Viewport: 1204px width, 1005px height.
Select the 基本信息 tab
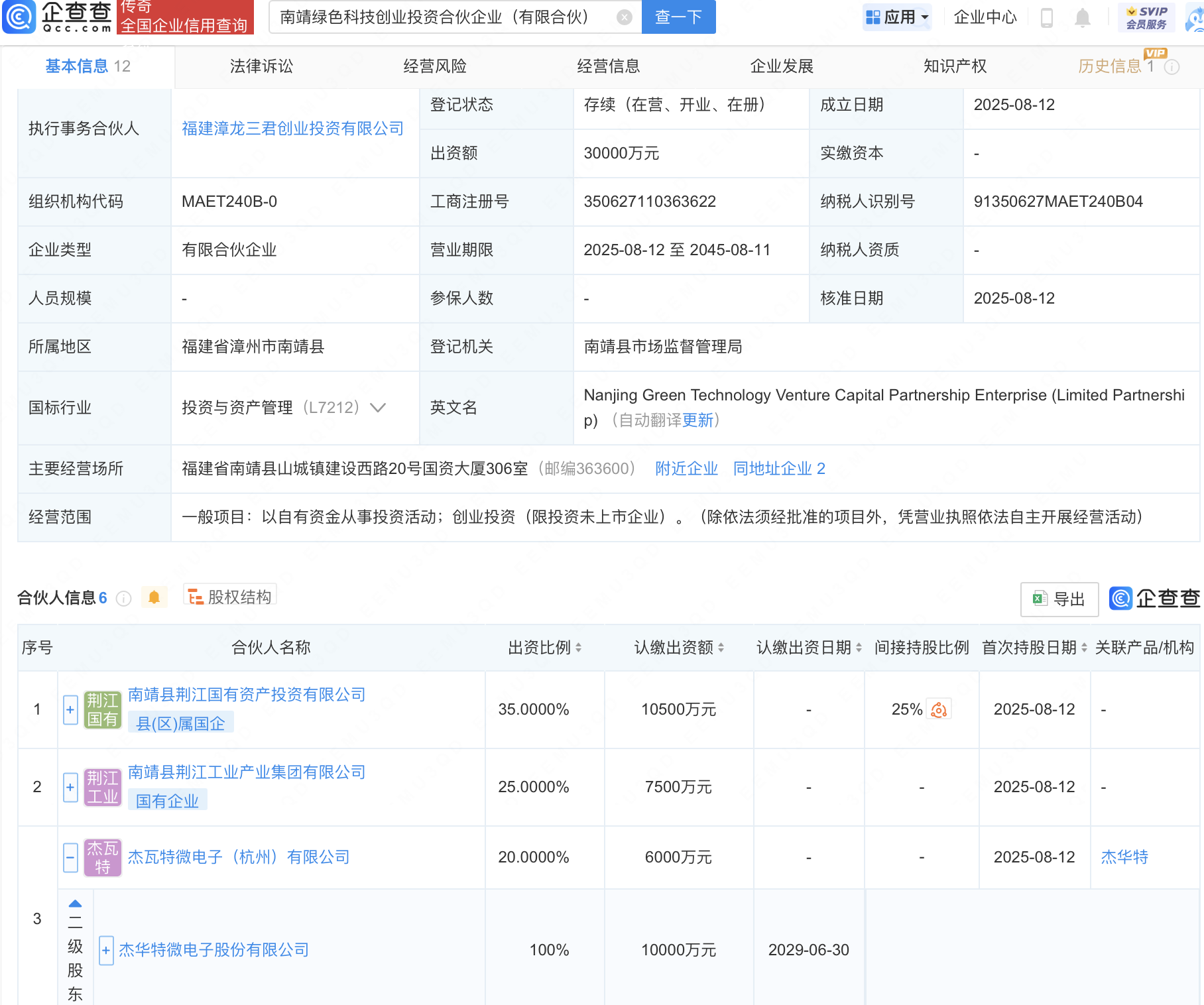[x=88, y=66]
